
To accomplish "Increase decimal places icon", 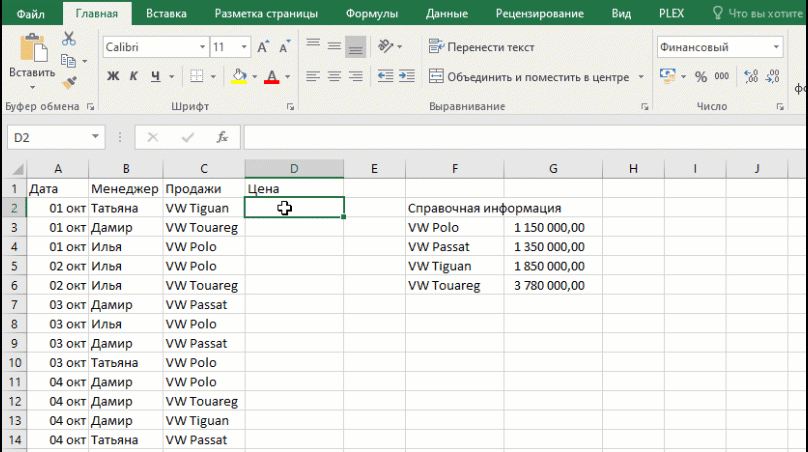I will coord(751,76).
